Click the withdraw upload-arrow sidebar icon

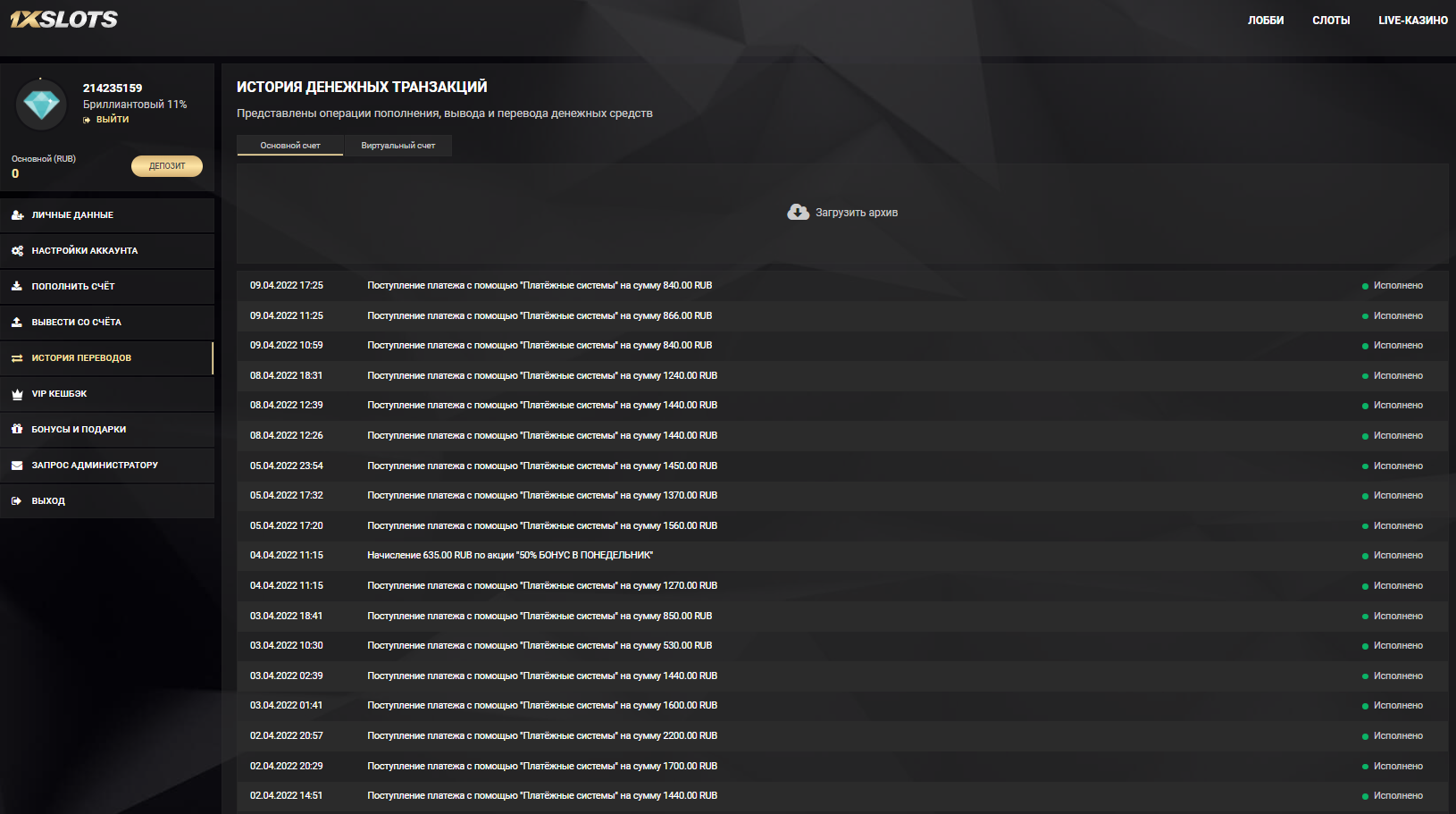[17, 323]
